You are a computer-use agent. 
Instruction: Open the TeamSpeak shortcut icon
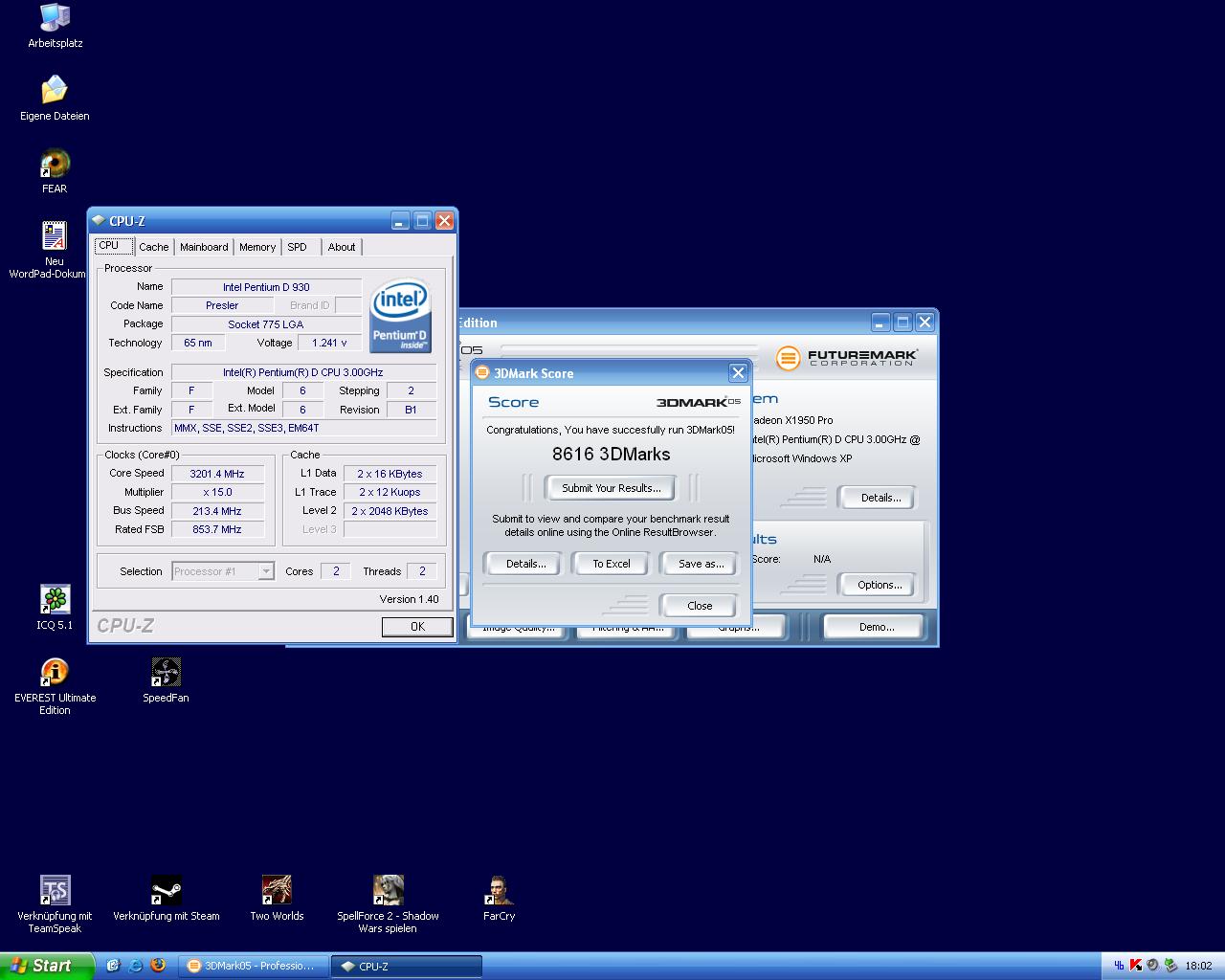pyautogui.click(x=55, y=891)
